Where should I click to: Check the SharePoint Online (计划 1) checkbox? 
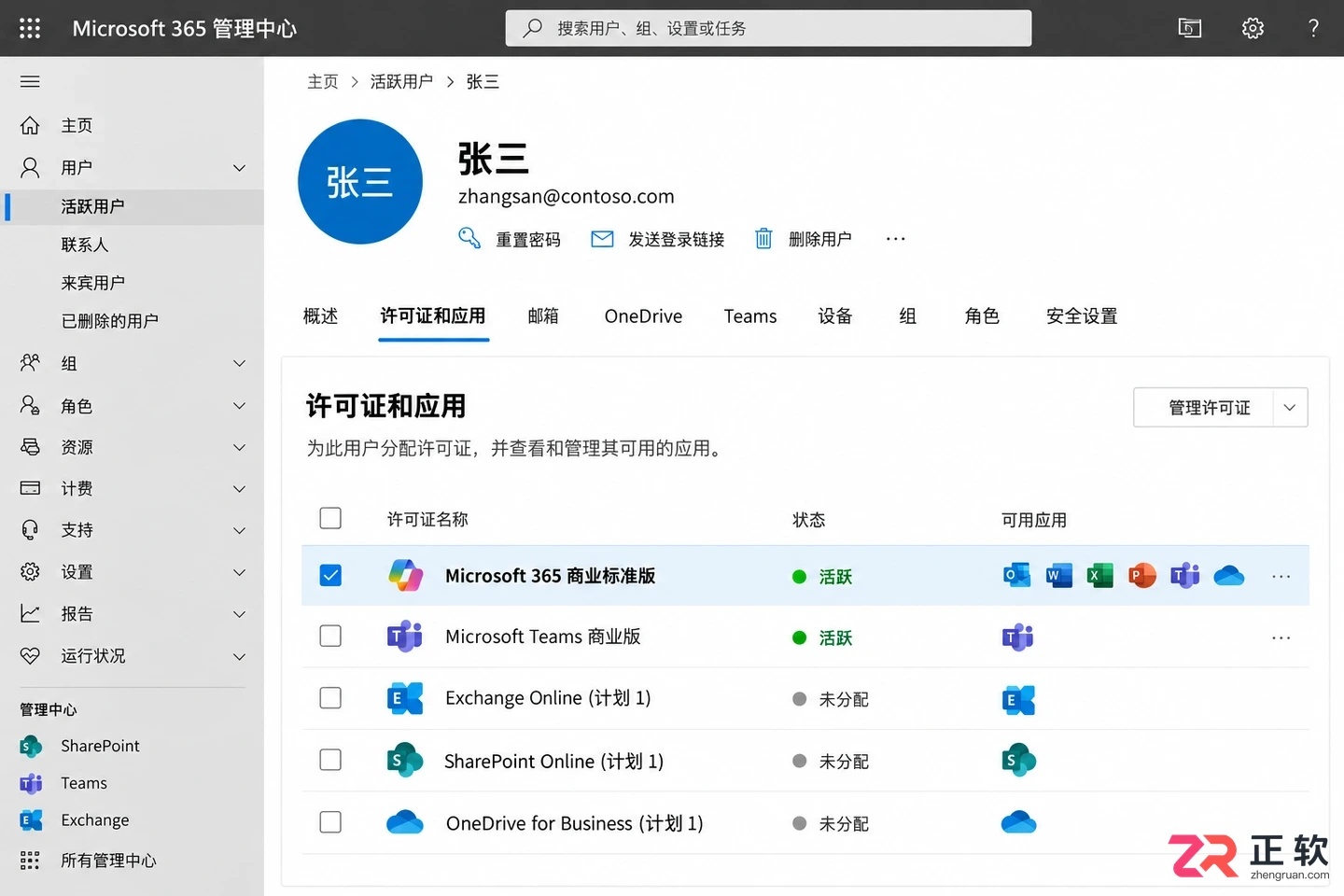click(x=330, y=760)
